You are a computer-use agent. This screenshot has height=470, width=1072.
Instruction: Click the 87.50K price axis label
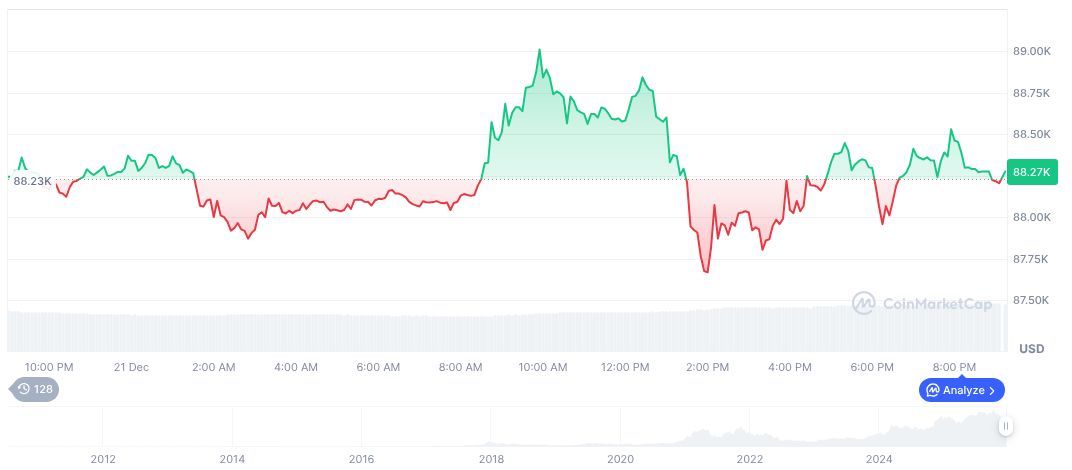(x=1031, y=300)
